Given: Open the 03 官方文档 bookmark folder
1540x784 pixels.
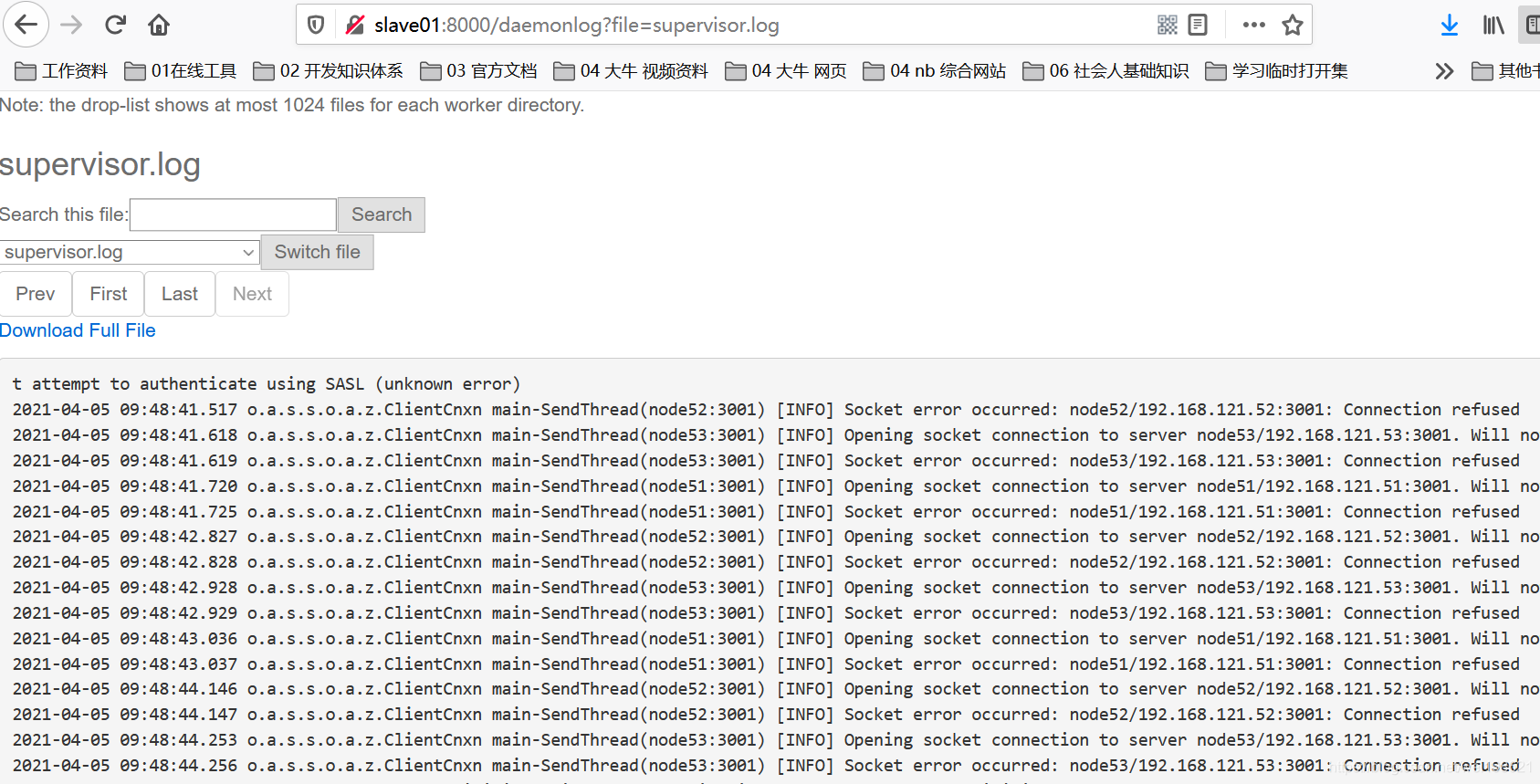Looking at the screenshot, I should 478,71.
